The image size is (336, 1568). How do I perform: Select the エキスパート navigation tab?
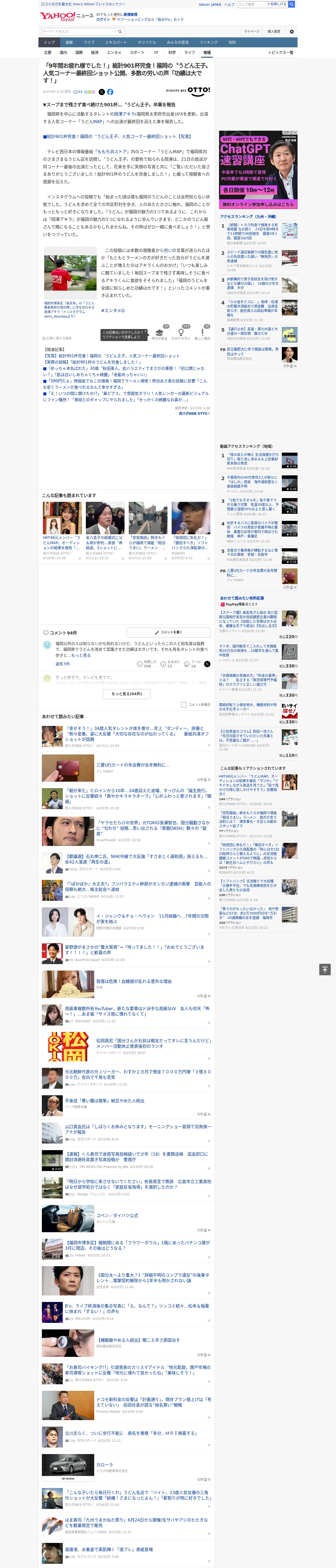(x=116, y=43)
